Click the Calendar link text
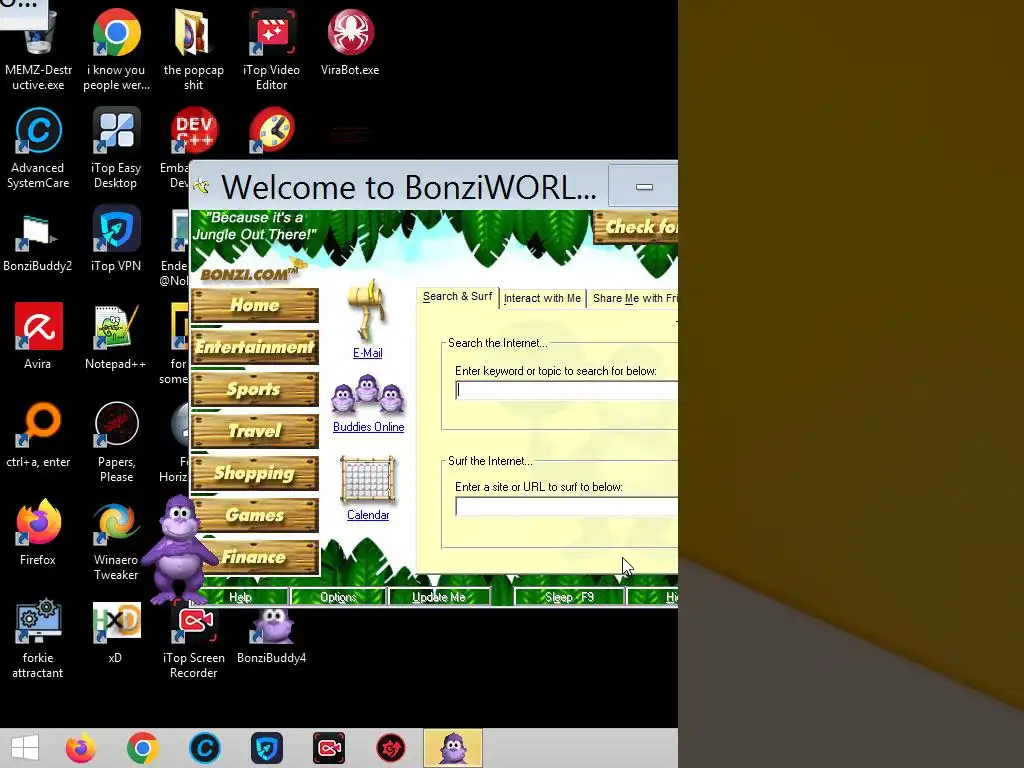The width and height of the screenshot is (1024, 768). [x=368, y=515]
